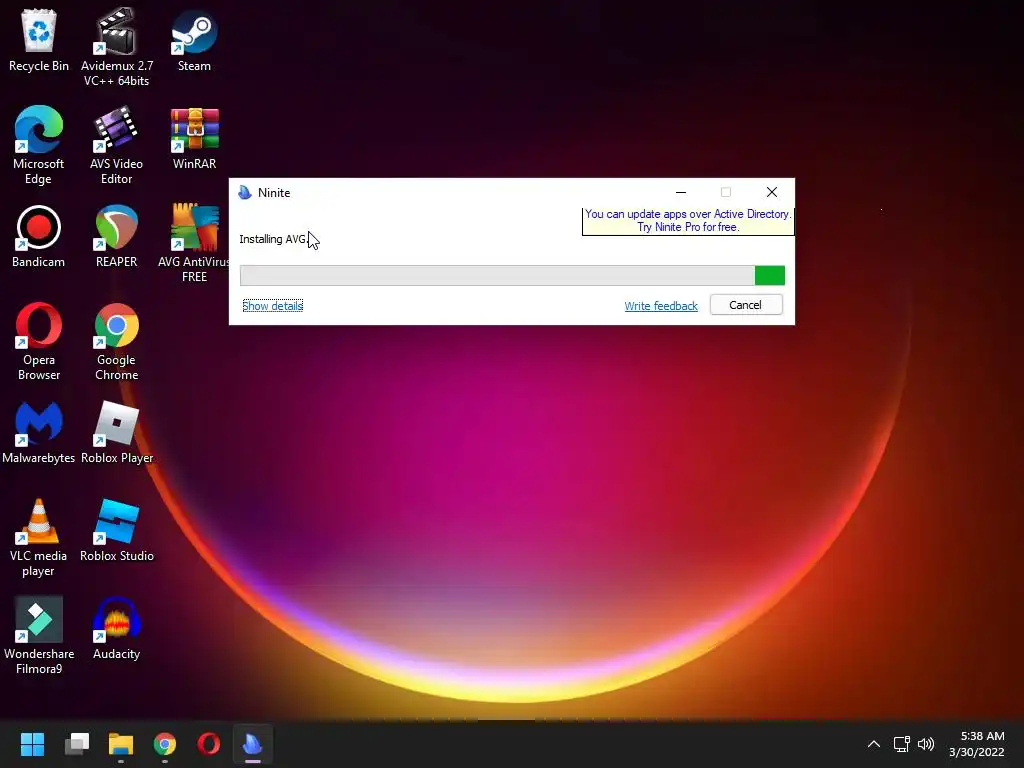Expand hidden system tray icons chevron
1024x768 pixels.
point(874,744)
